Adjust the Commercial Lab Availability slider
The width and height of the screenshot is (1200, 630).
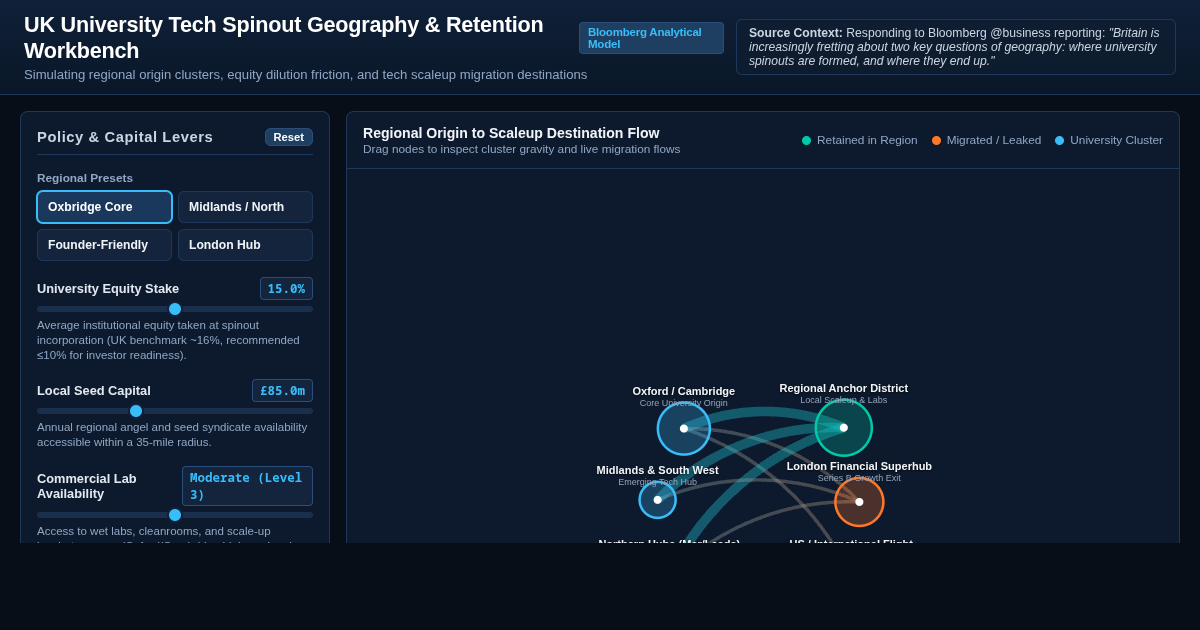tap(175, 515)
